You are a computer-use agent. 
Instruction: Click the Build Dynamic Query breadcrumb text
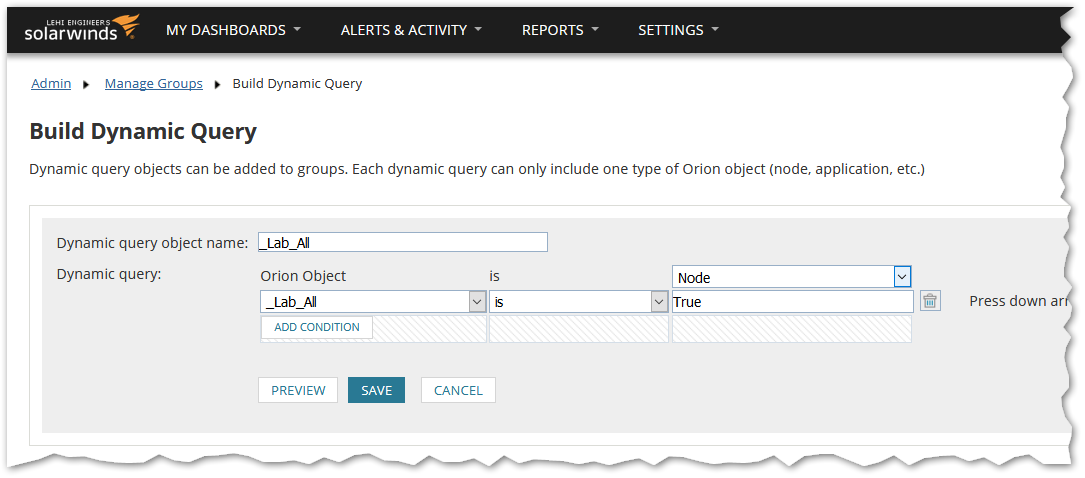297,84
